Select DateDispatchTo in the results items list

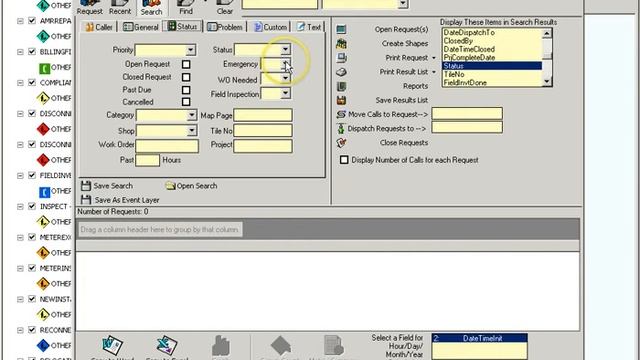(x=492, y=32)
